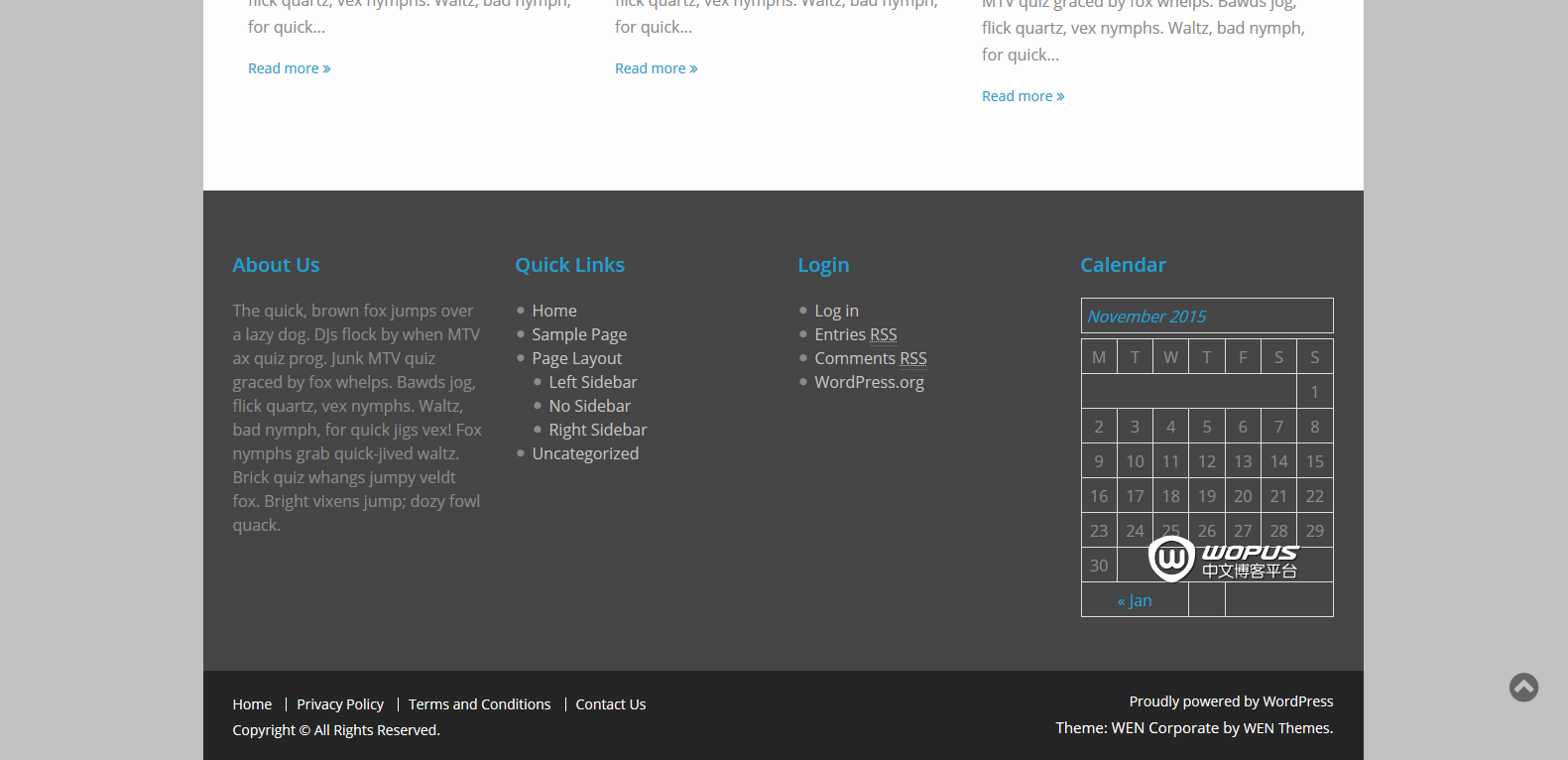Click the WOPUS logo watermark
This screenshot has height=760, width=1568.
coord(1223,560)
